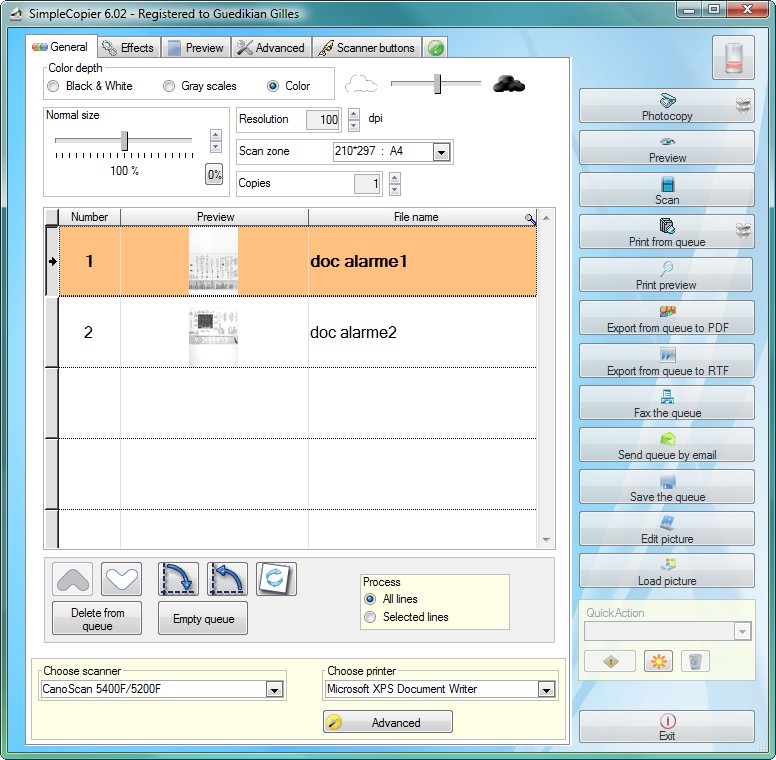Increase size percentage with up arrow
This screenshot has width=776, height=760.
coord(215,135)
